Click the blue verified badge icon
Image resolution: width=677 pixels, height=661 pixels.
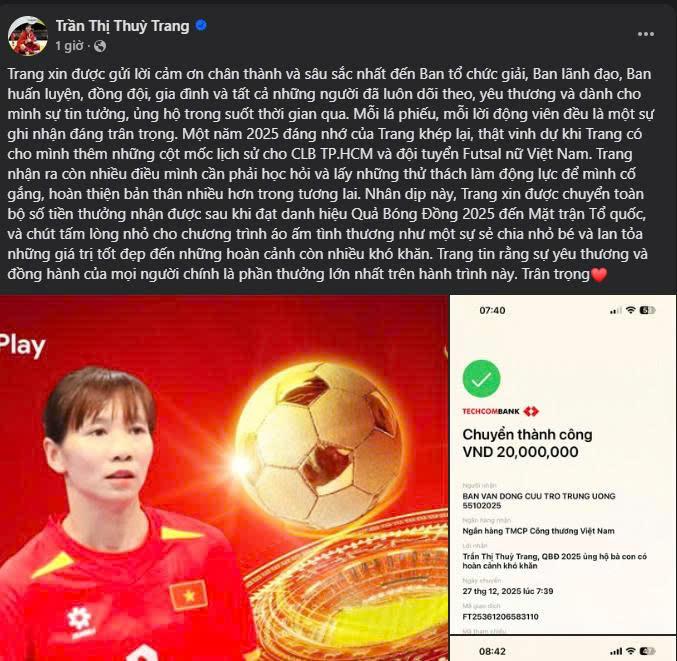click(x=201, y=25)
